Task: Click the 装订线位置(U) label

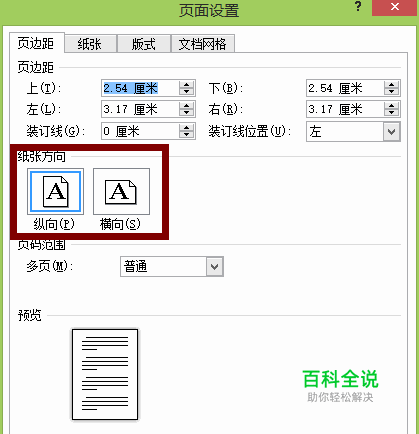Action: (x=249, y=131)
